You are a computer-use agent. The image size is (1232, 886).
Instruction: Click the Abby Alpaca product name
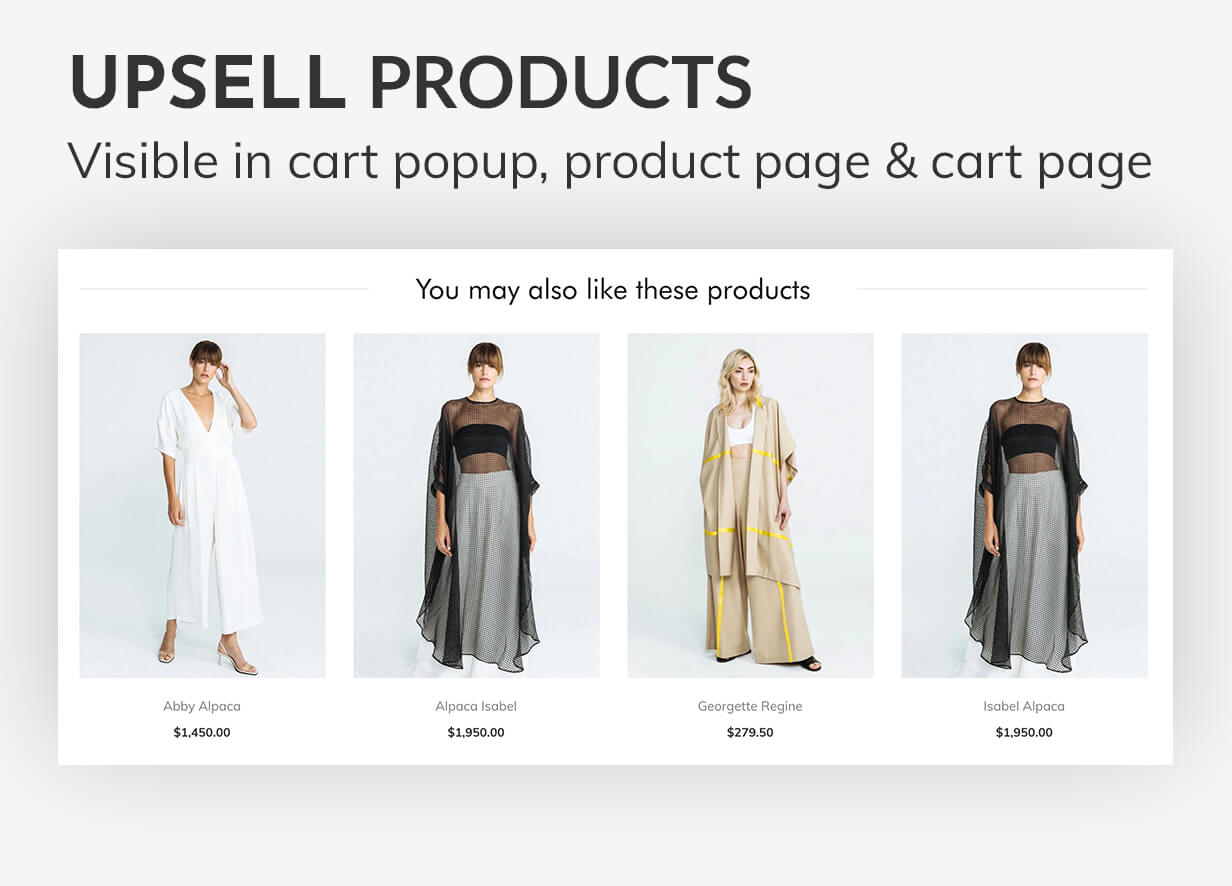202,706
